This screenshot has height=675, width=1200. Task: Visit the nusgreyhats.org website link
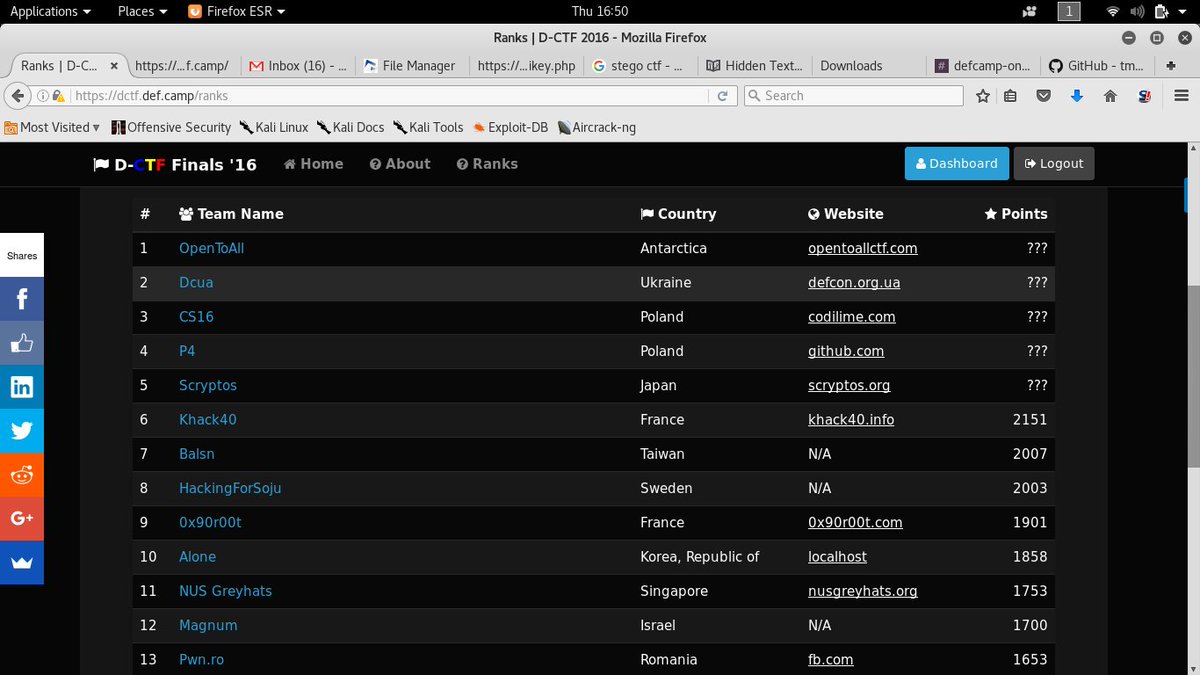click(x=862, y=591)
